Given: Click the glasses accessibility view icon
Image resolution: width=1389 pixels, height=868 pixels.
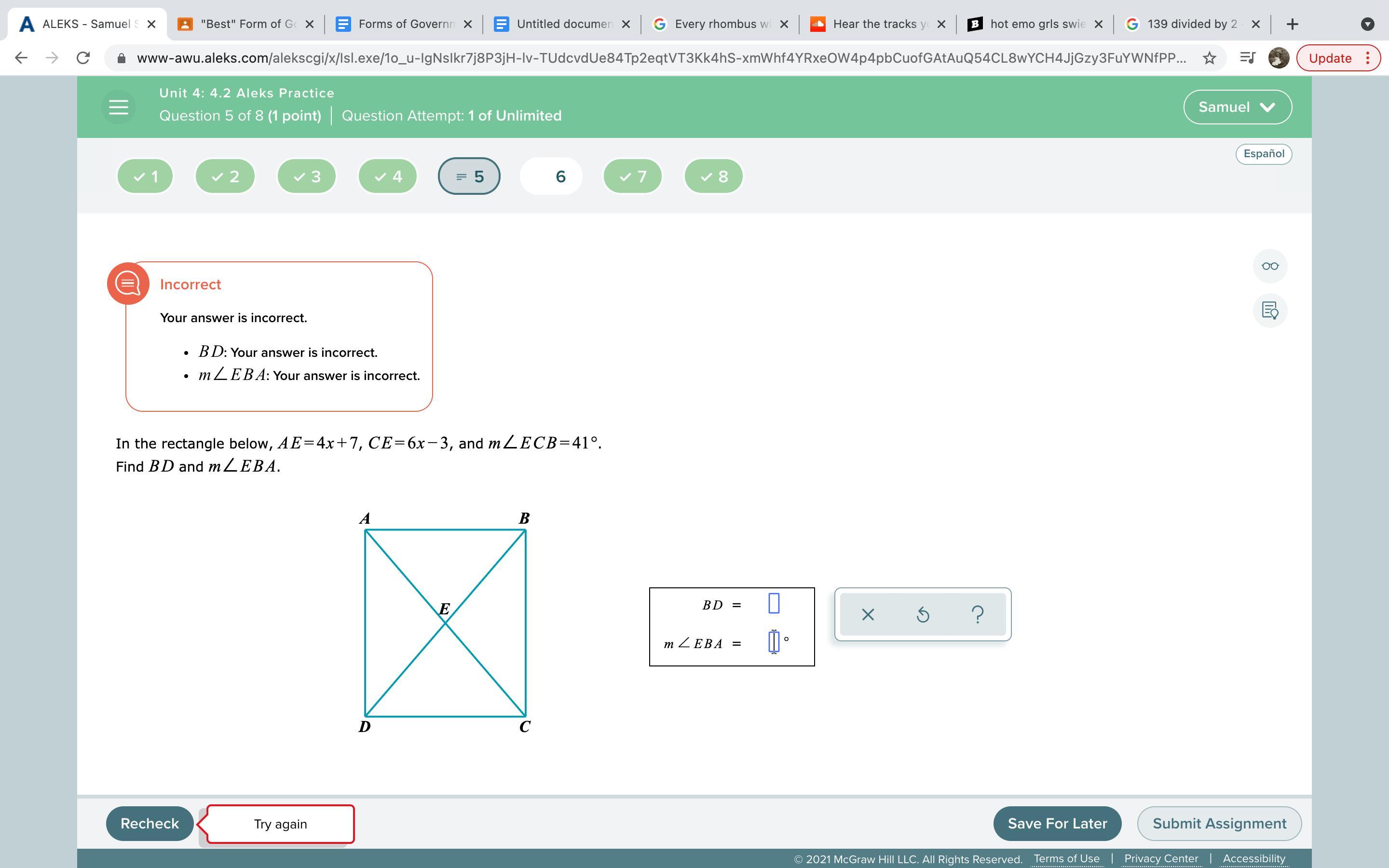Looking at the screenshot, I should click(x=1269, y=266).
